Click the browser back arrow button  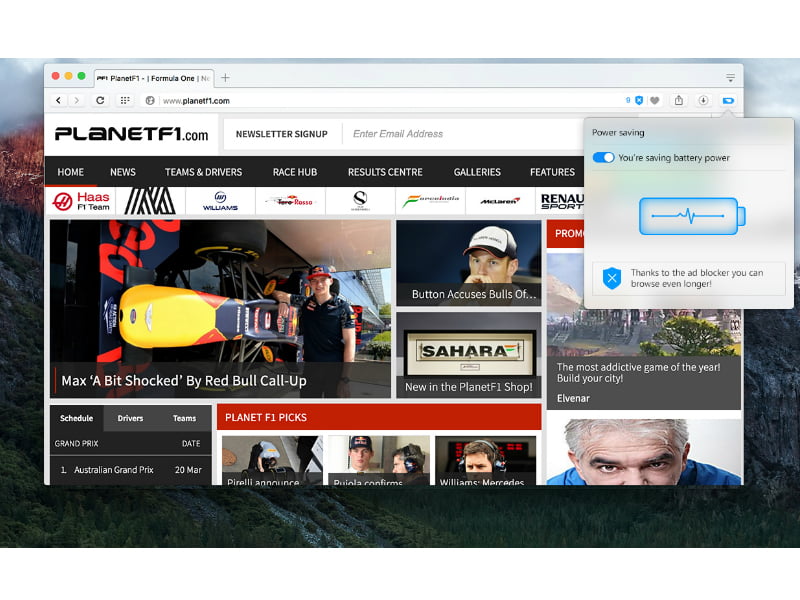click(58, 100)
